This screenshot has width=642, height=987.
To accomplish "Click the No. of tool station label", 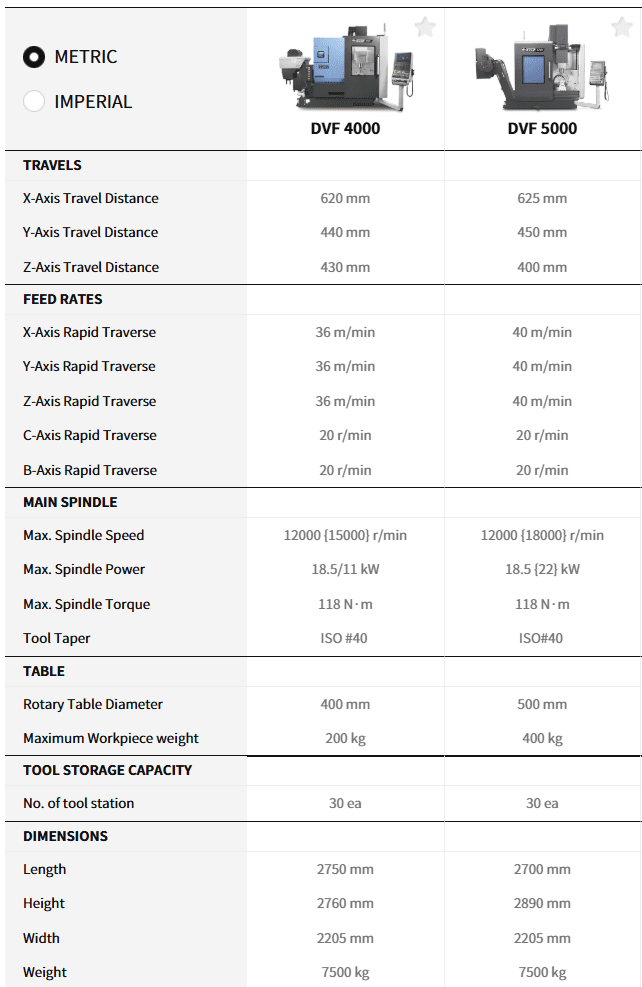I will pyautogui.click(x=78, y=803).
